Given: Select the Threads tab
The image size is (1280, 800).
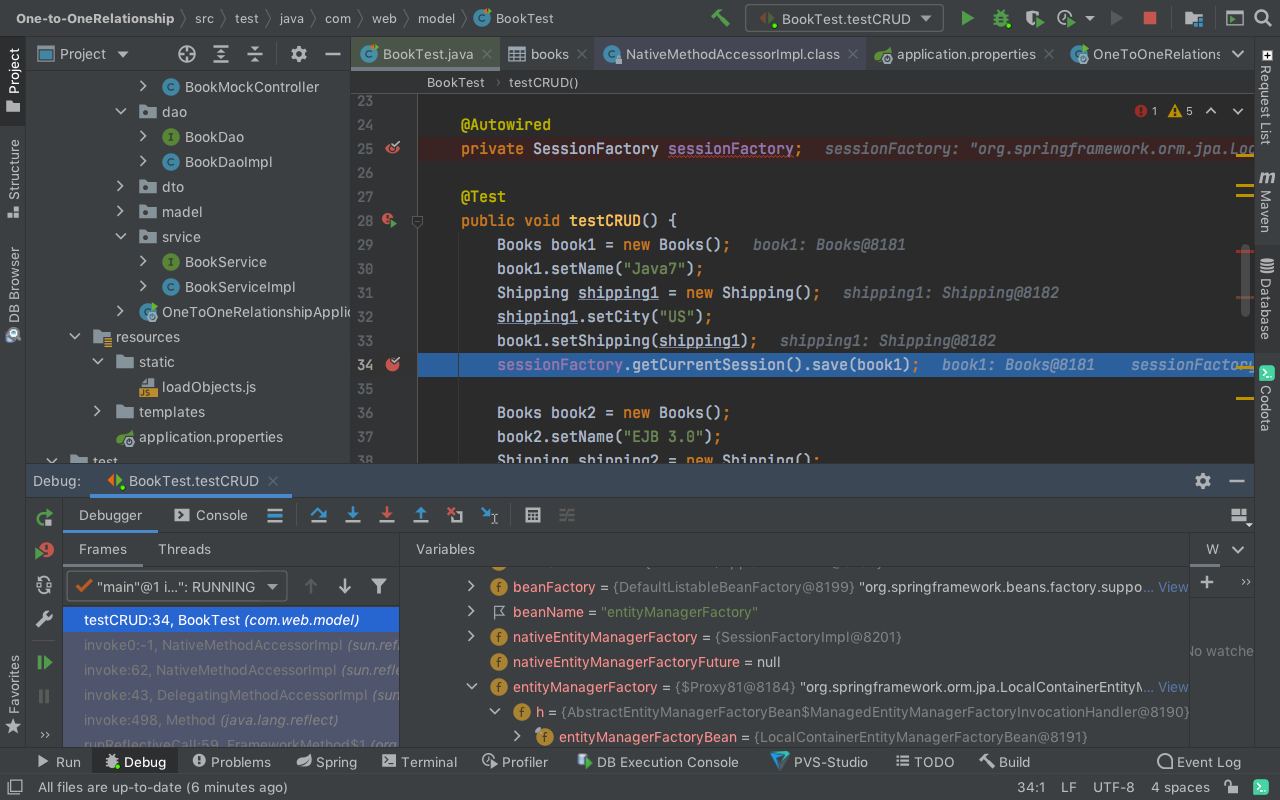Looking at the screenshot, I should (x=184, y=549).
